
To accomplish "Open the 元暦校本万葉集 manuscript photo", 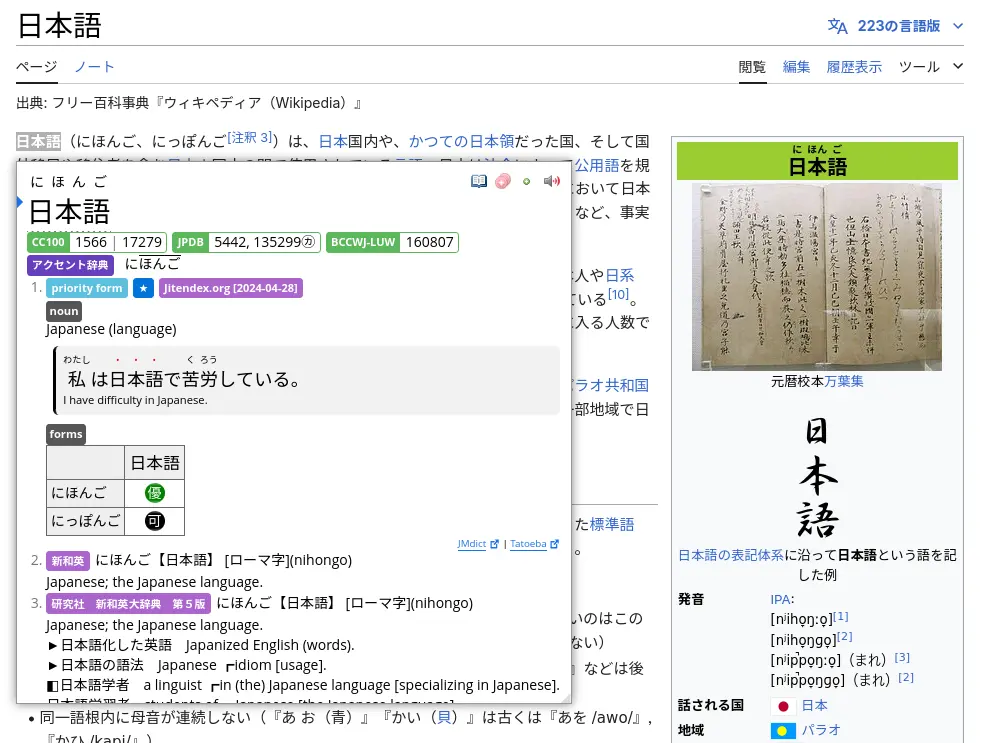I will (x=816, y=276).
